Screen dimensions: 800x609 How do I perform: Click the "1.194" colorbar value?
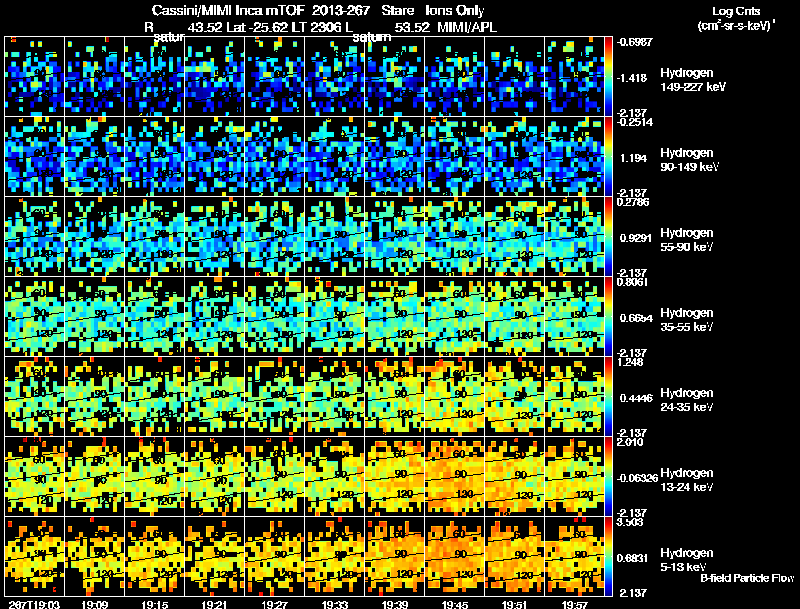coord(633,158)
